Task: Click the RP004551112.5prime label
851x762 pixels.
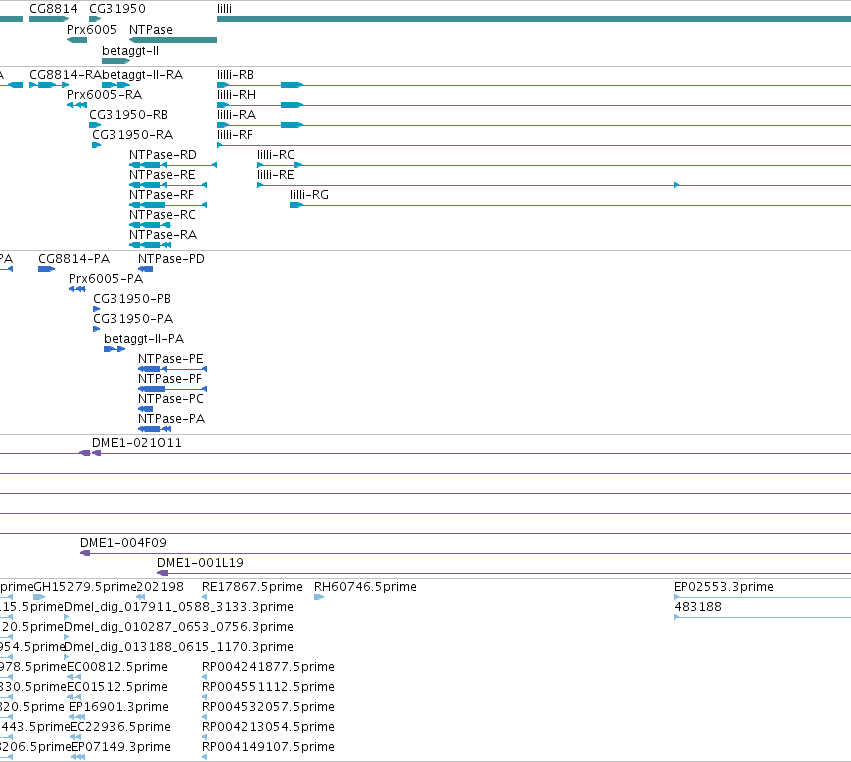Action: point(268,687)
